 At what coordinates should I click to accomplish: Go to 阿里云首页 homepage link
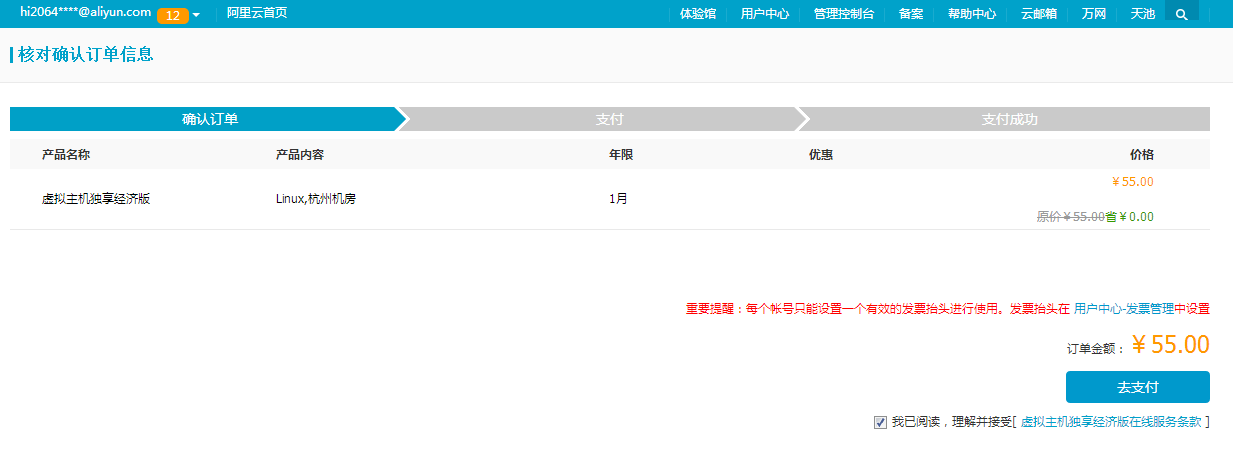tap(257, 14)
